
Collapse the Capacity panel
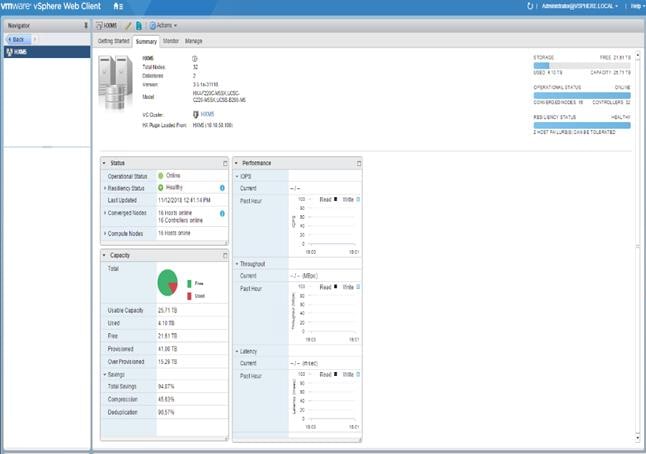(104, 255)
